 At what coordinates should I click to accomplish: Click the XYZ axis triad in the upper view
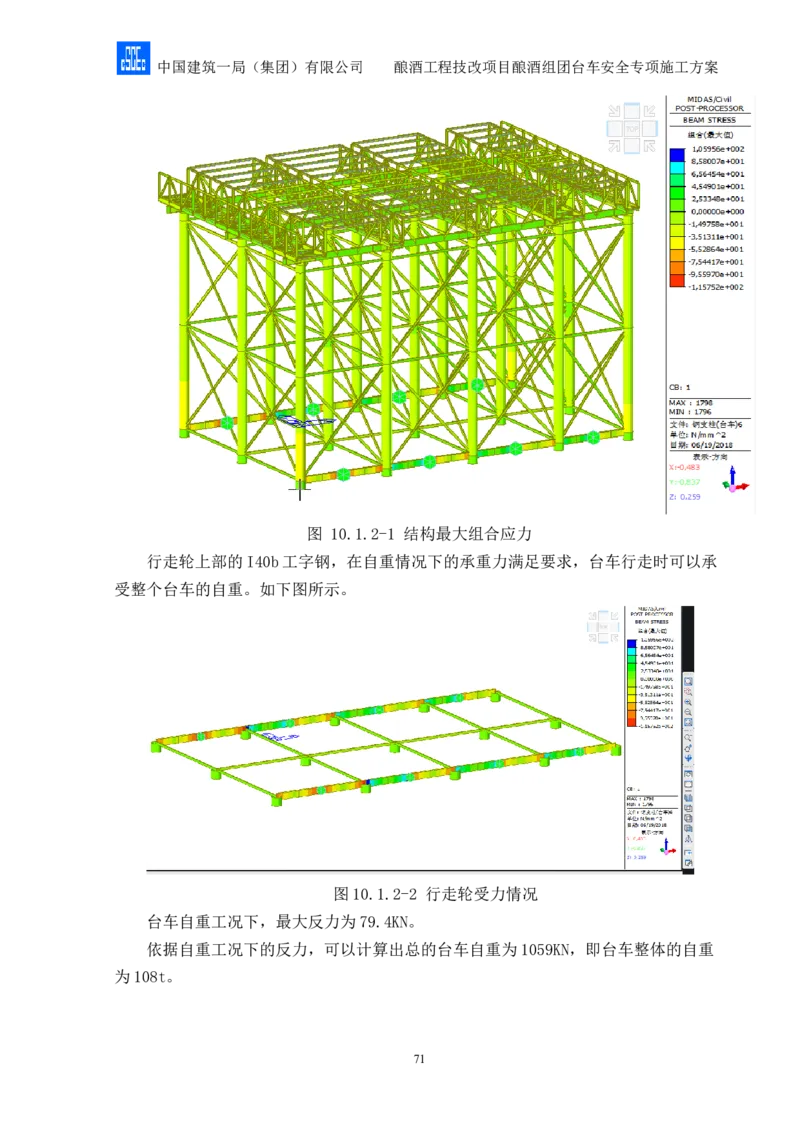[736, 481]
